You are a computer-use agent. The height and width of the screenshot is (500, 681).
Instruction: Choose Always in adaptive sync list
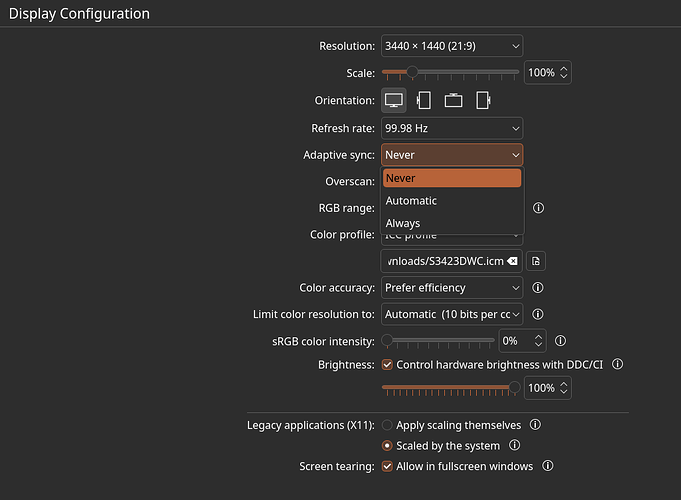click(x=452, y=223)
